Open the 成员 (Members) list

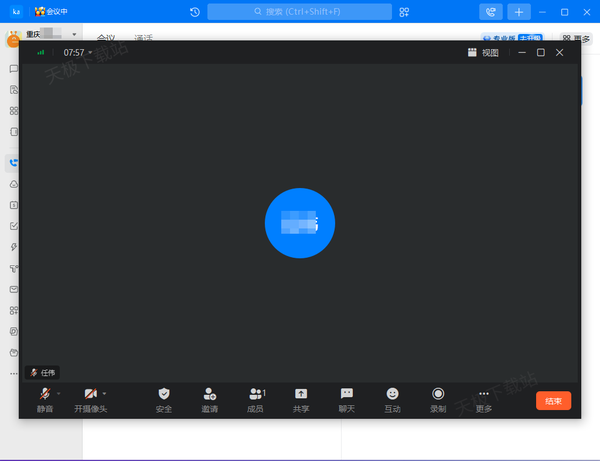click(256, 394)
